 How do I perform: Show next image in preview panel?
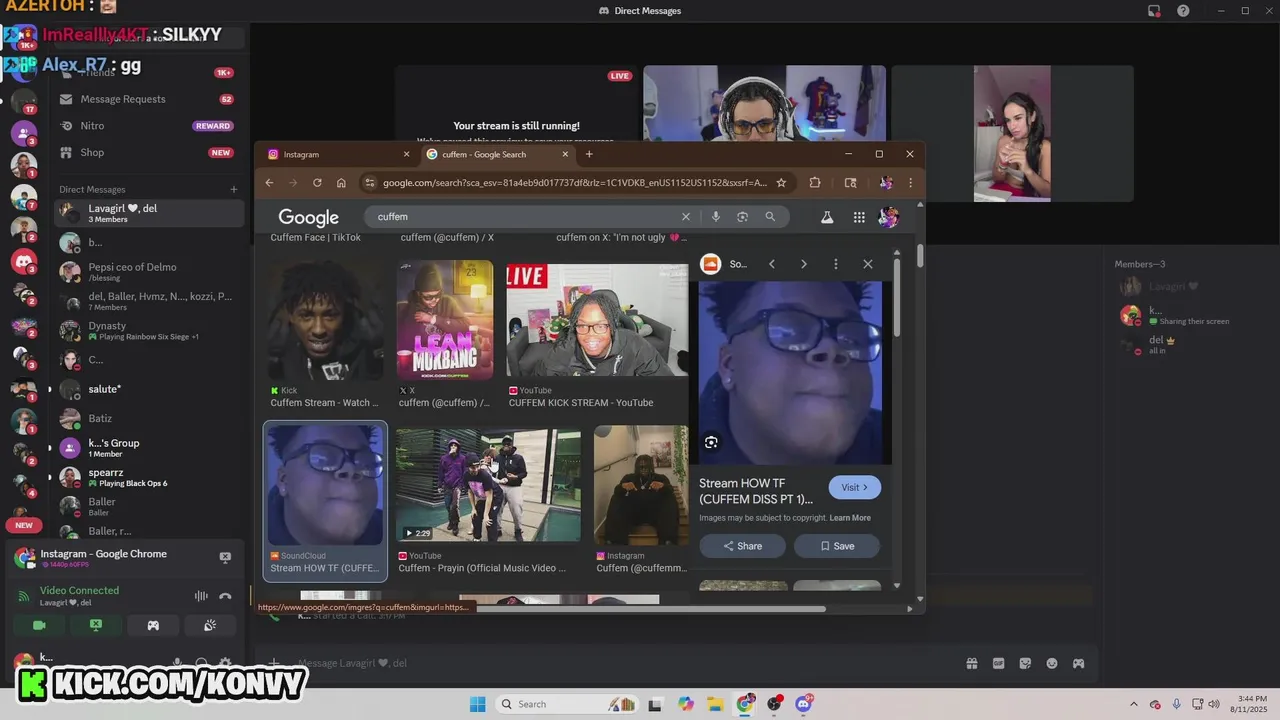click(x=804, y=264)
